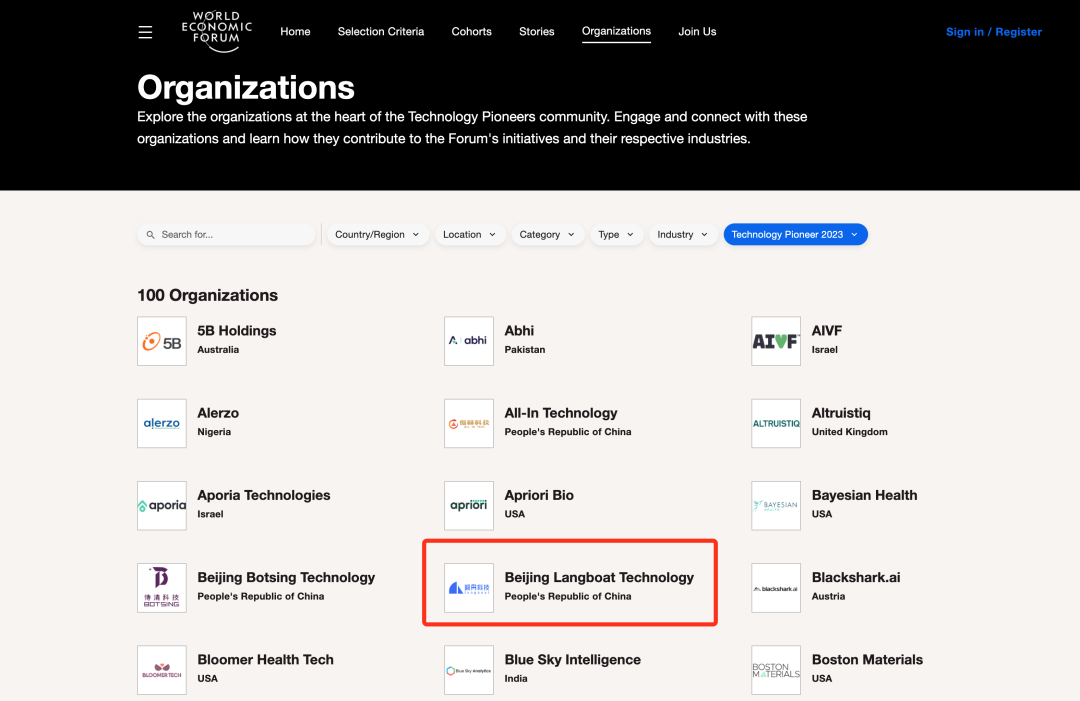
Task: Open the Beijing Botsing logo tile
Action: pyautogui.click(x=162, y=587)
